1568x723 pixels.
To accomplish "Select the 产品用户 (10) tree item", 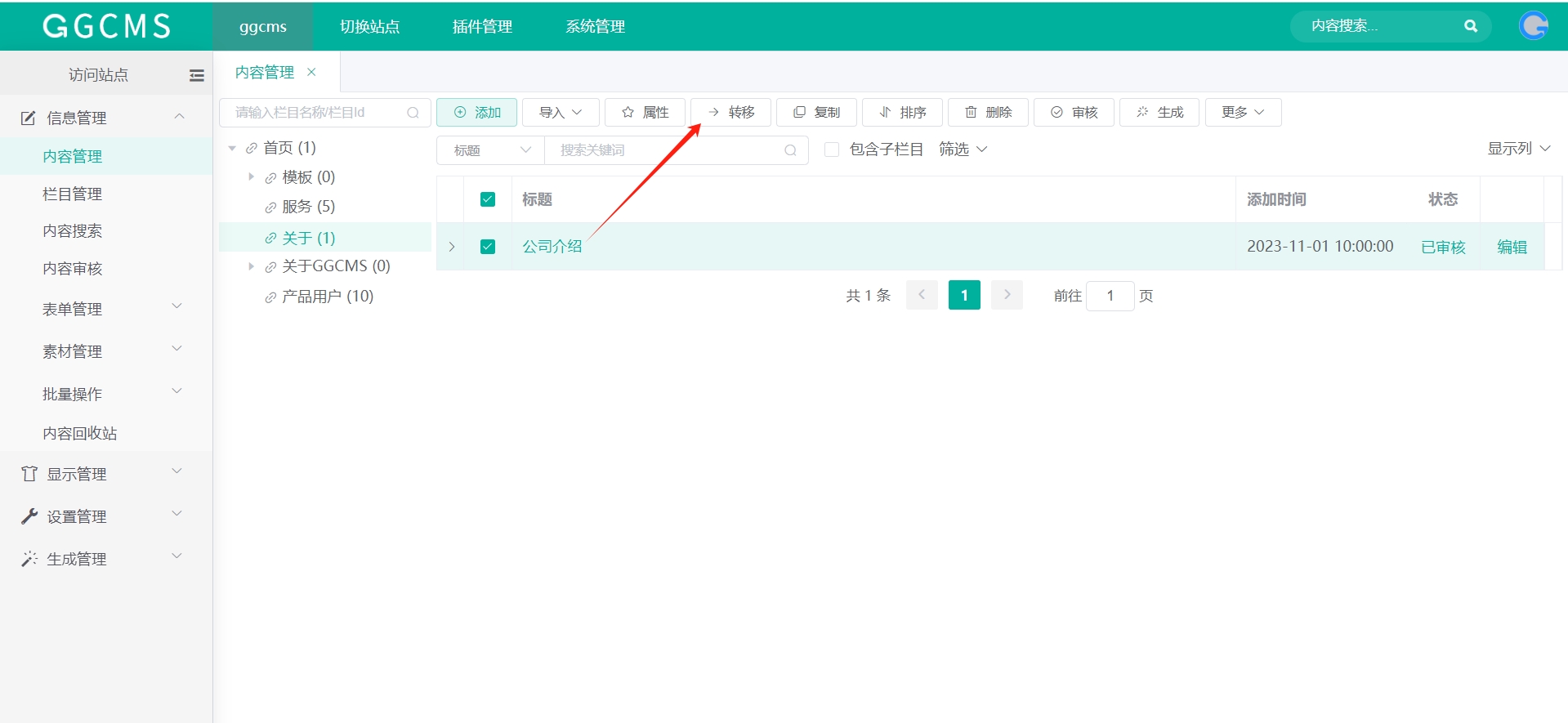I will (327, 297).
